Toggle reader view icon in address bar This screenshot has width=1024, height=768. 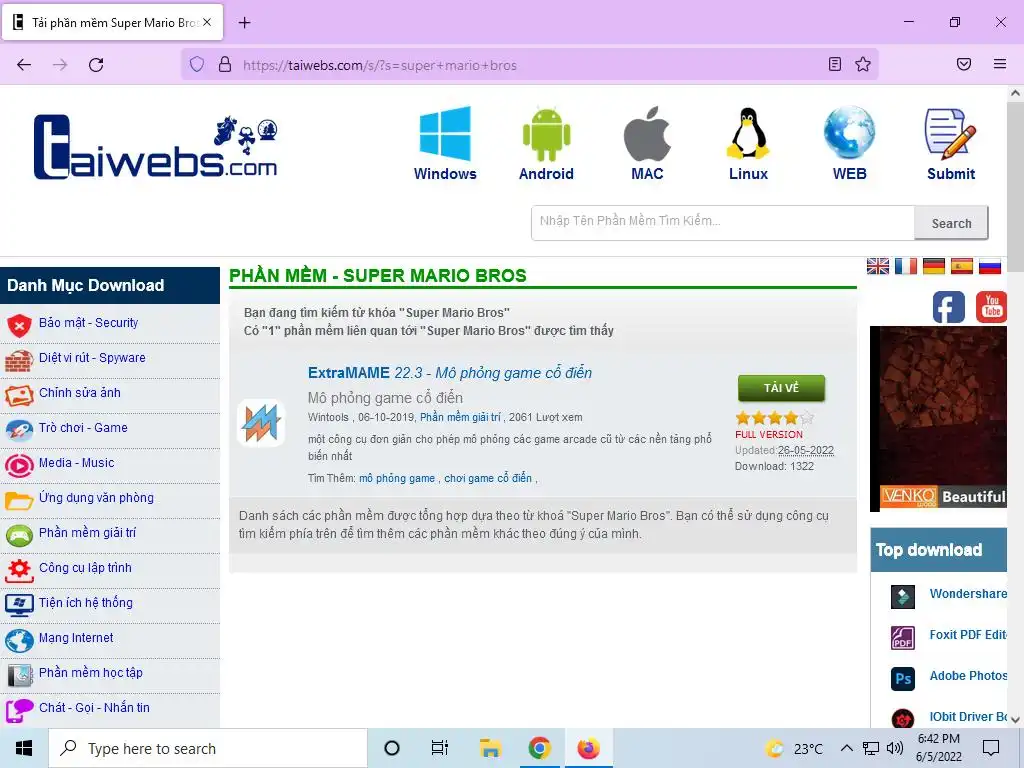[835, 65]
